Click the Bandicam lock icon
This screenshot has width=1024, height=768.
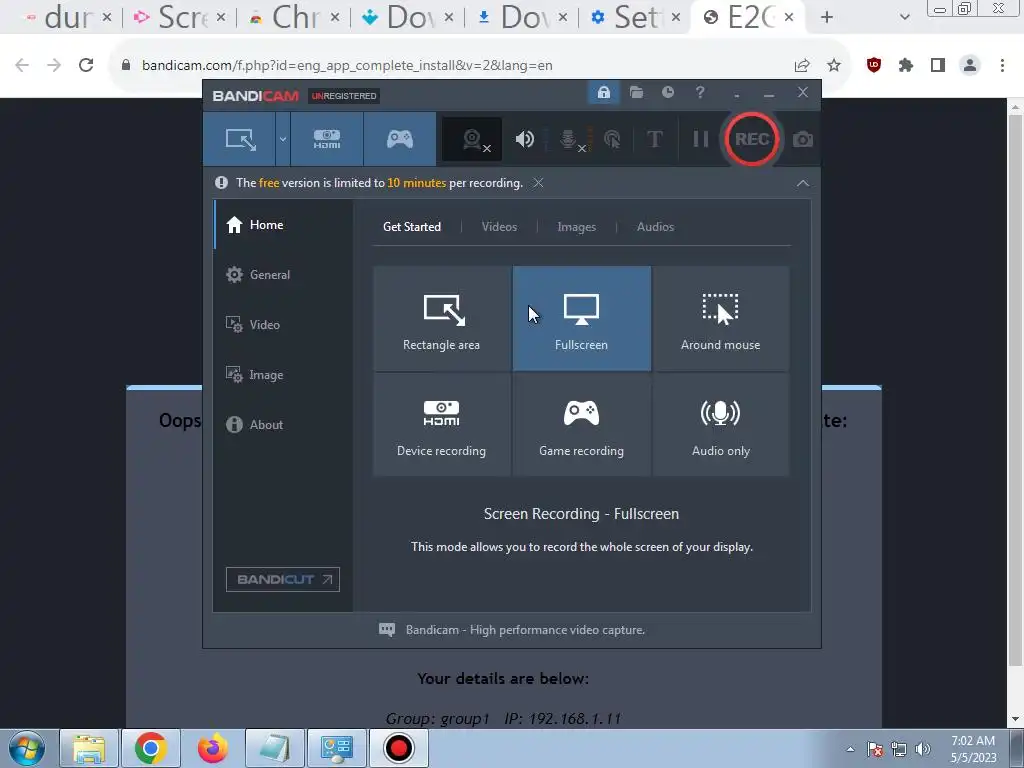(603, 92)
